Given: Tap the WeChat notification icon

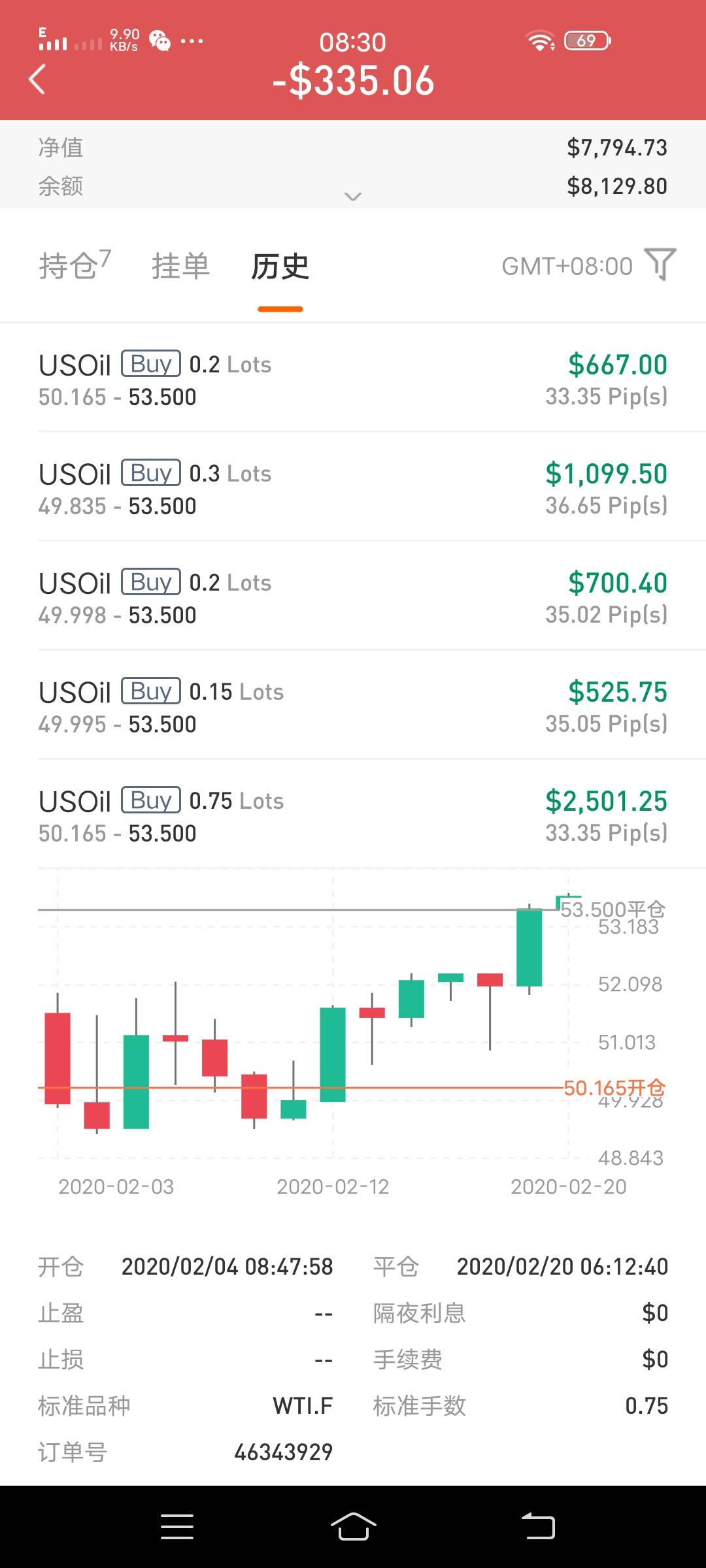Looking at the screenshot, I should pos(160,41).
